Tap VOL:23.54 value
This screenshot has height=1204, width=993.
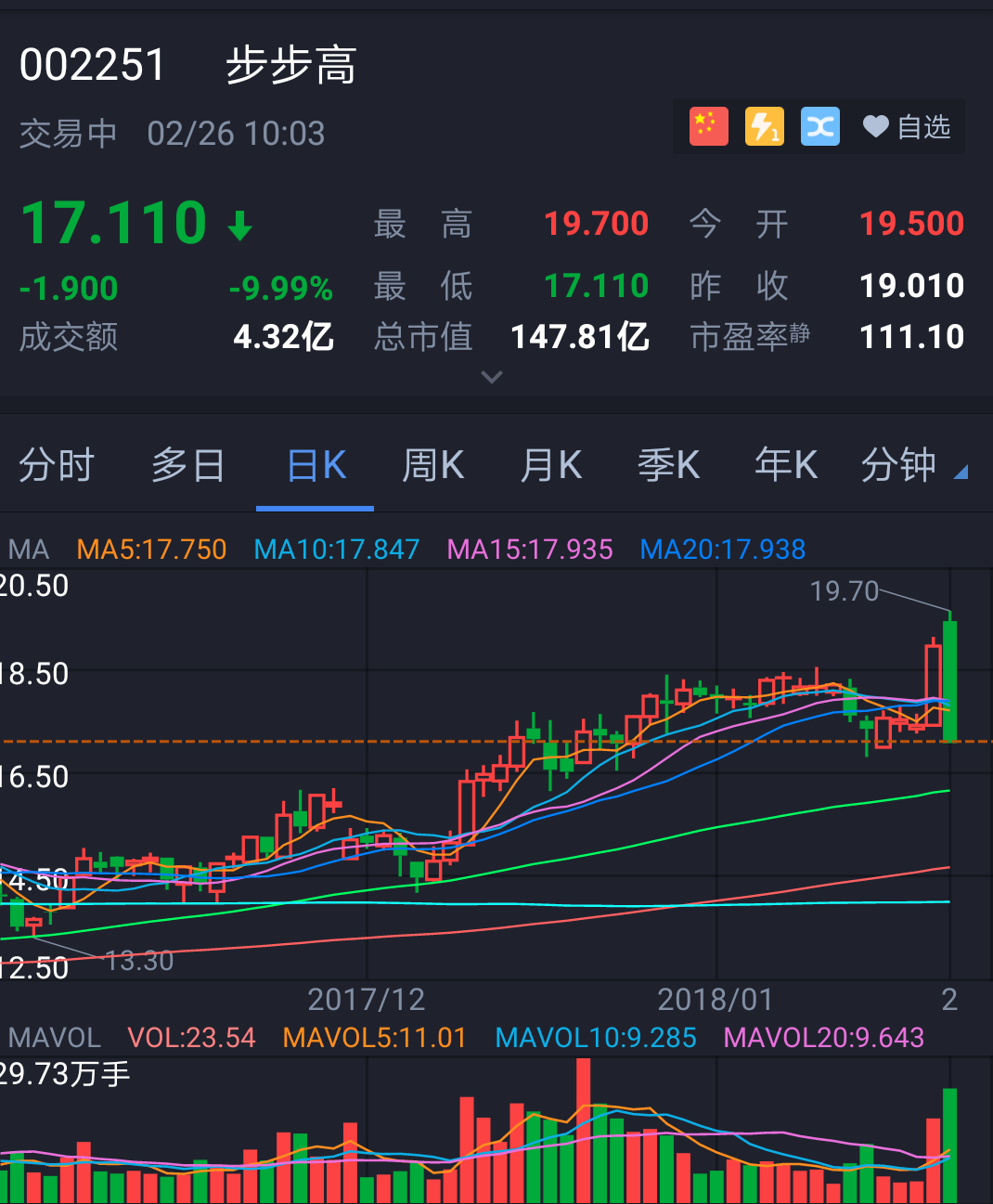coord(192,1038)
